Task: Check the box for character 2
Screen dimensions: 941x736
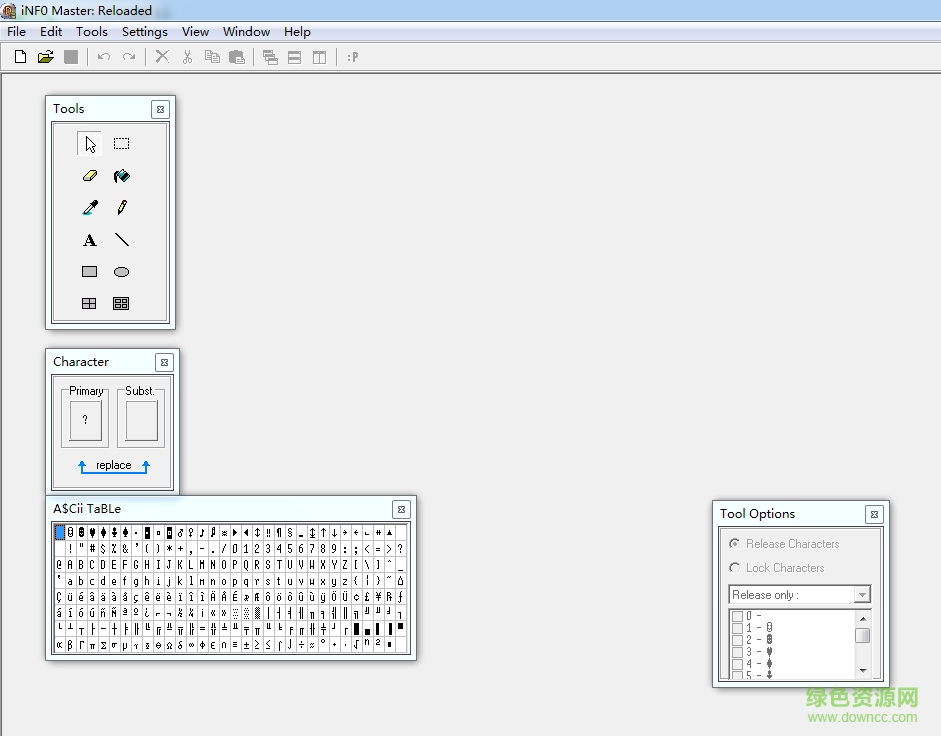Action: (x=737, y=640)
